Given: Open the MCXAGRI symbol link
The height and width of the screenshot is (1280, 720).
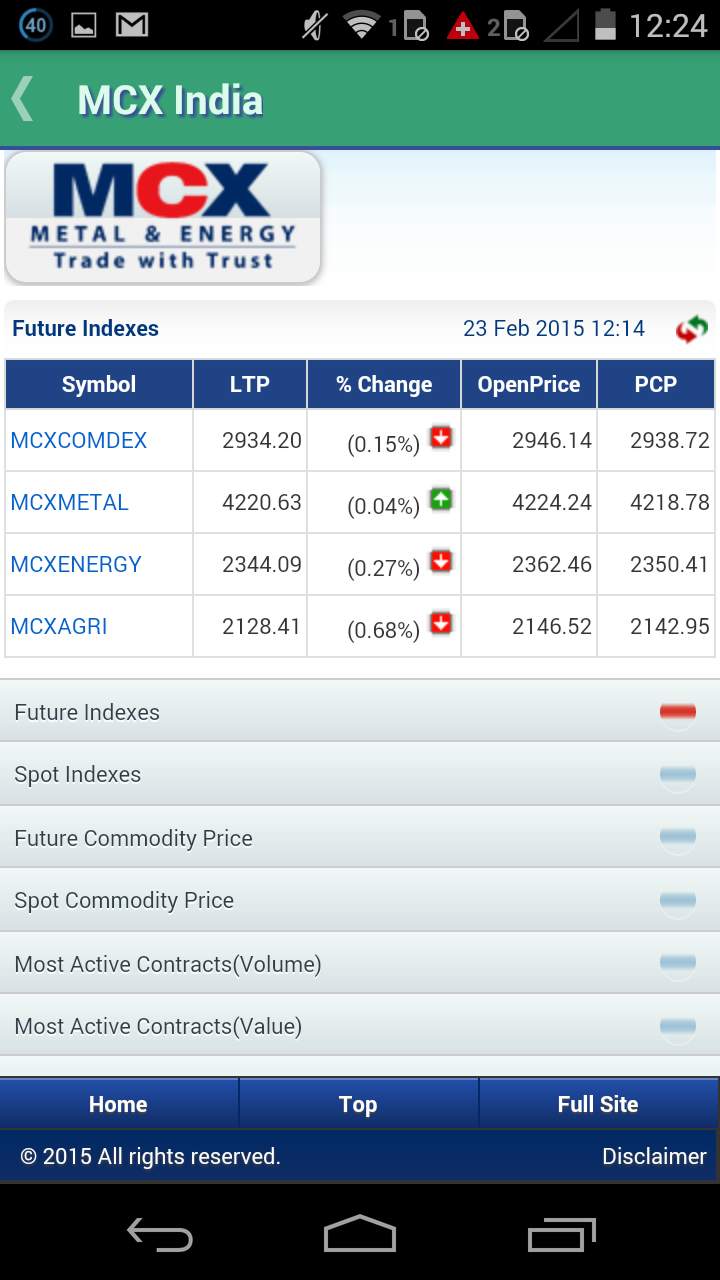Looking at the screenshot, I should tap(59, 627).
